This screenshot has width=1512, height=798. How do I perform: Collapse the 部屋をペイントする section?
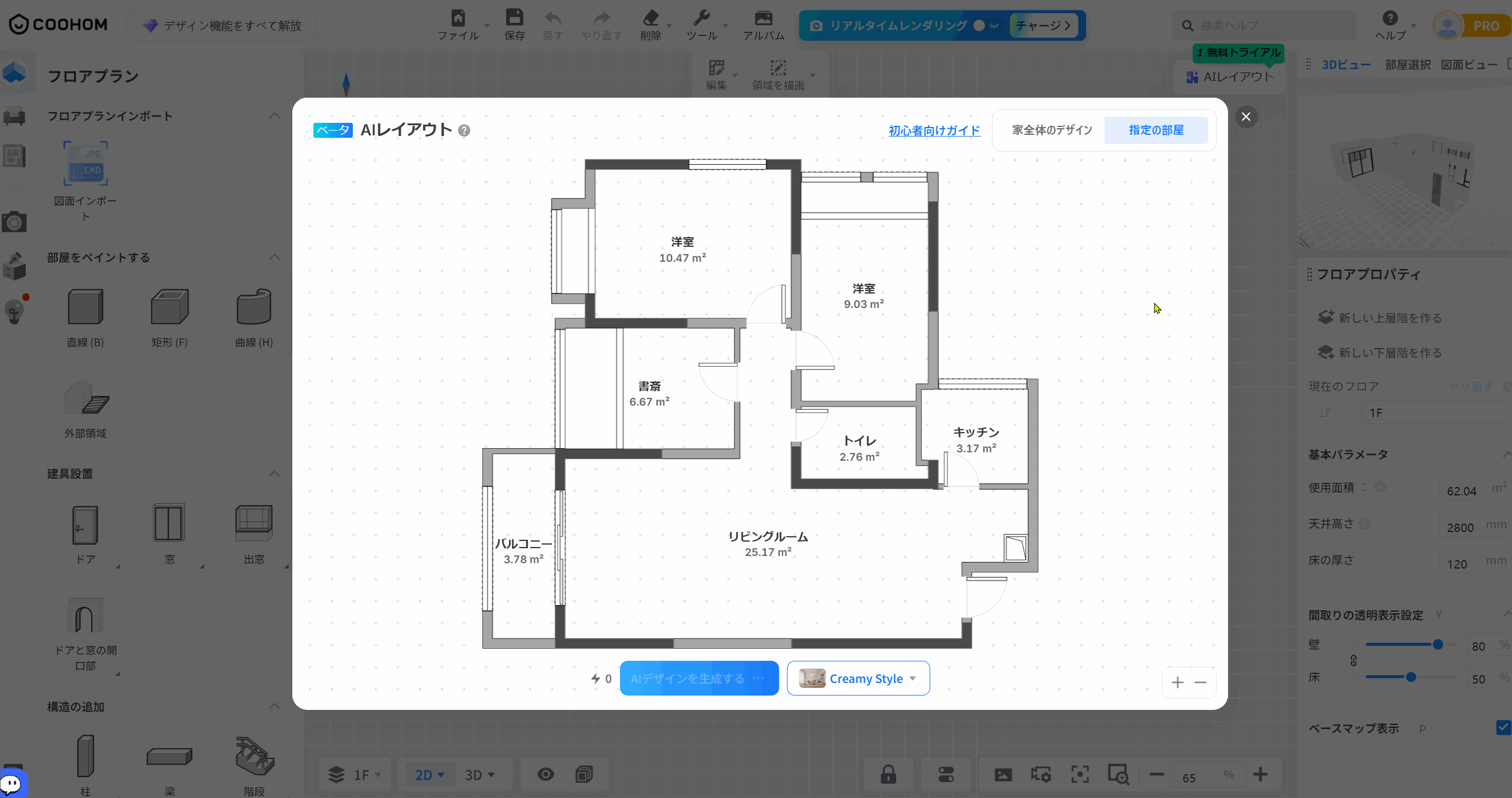274,257
